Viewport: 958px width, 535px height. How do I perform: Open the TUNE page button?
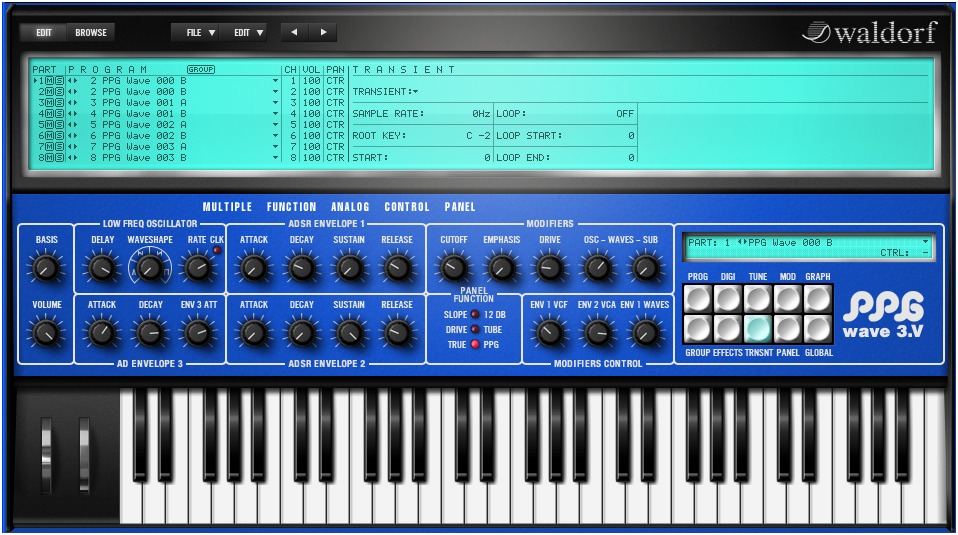[x=758, y=299]
